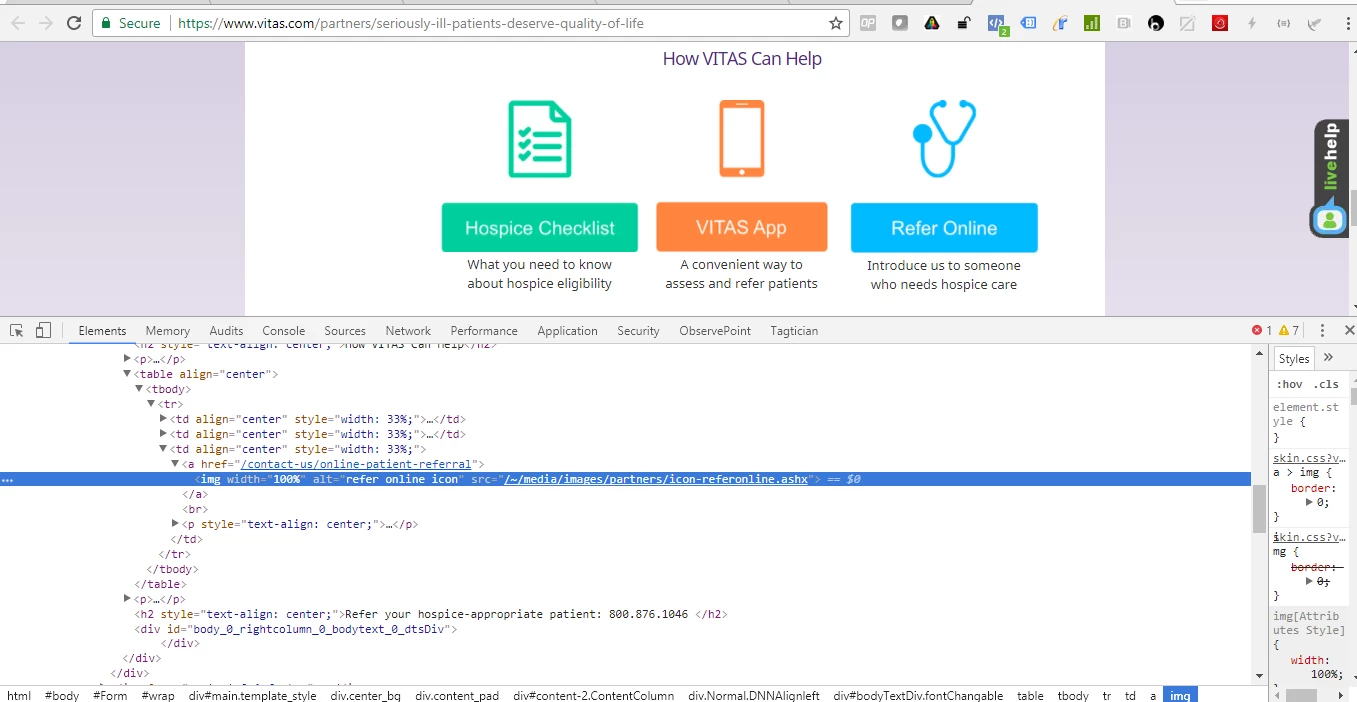Click the Refer Online button

pyautogui.click(x=944, y=228)
